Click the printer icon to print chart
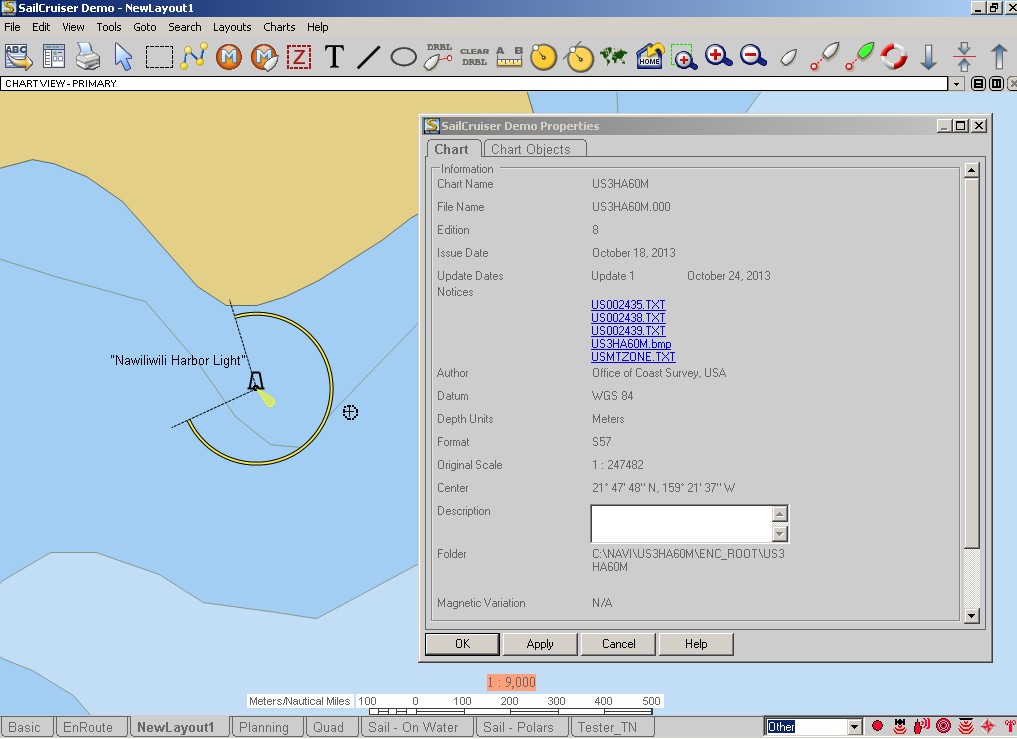 (x=88, y=57)
